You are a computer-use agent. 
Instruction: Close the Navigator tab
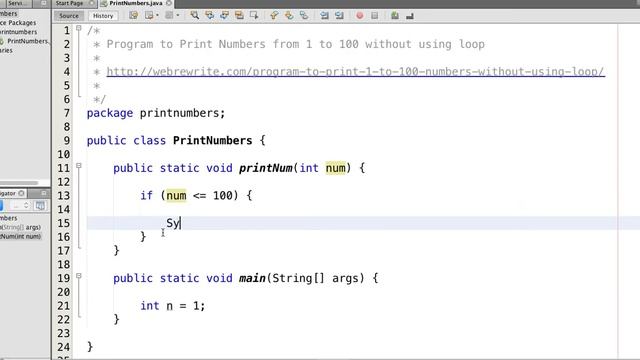pos(22,193)
